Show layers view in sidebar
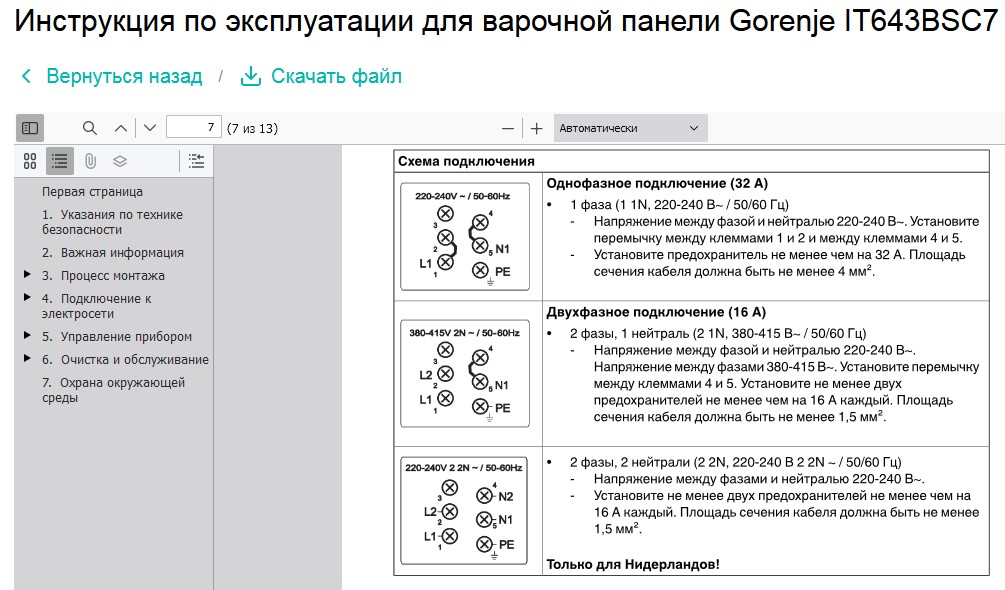1005x590 pixels. [120, 161]
